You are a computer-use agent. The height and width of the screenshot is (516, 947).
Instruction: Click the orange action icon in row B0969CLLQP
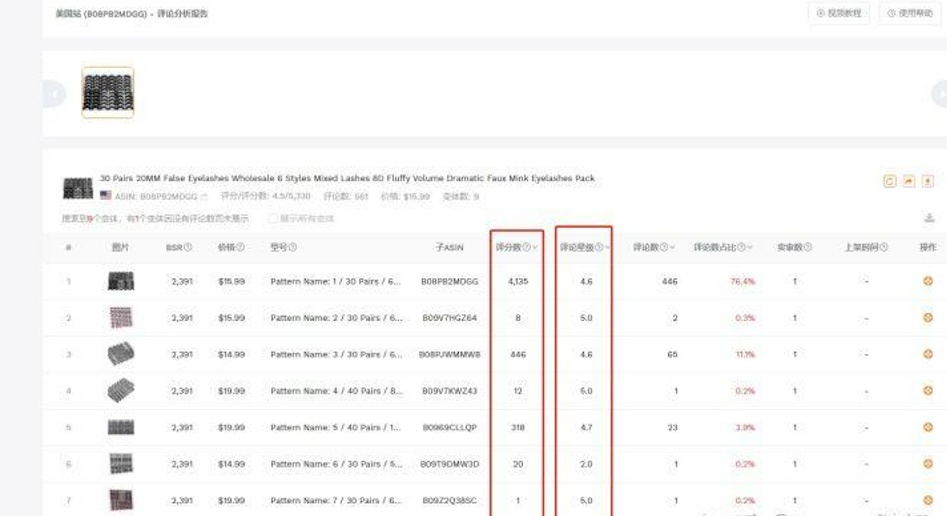tap(928, 427)
